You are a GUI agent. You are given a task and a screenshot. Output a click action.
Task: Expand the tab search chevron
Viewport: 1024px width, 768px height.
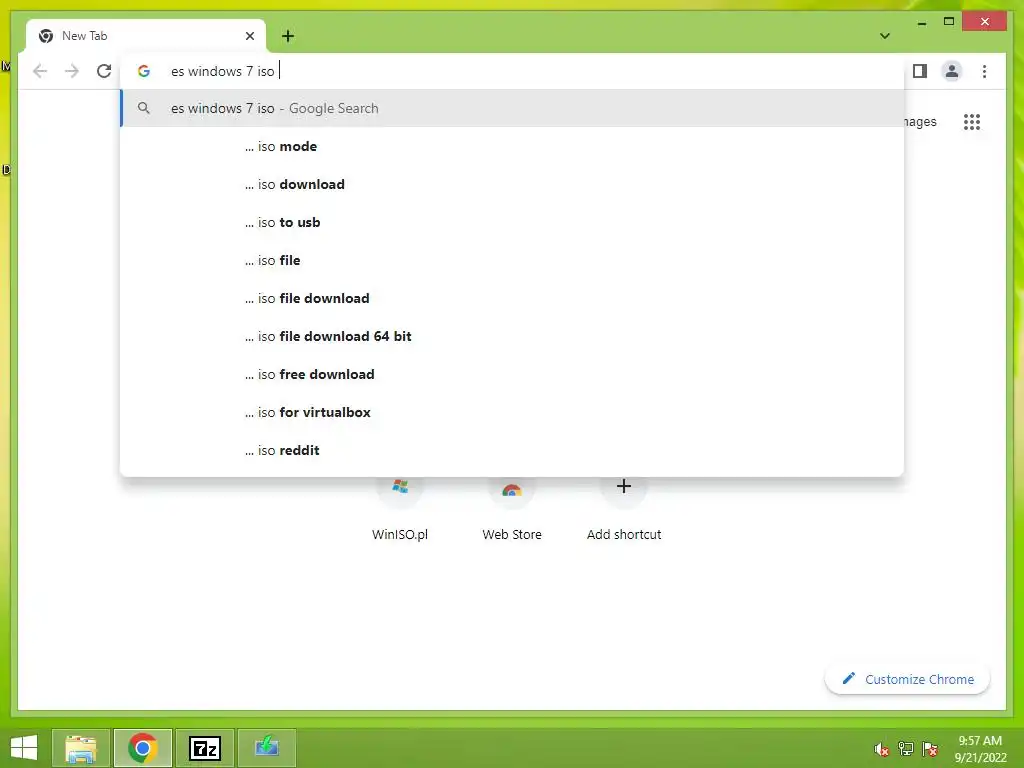[x=885, y=36]
